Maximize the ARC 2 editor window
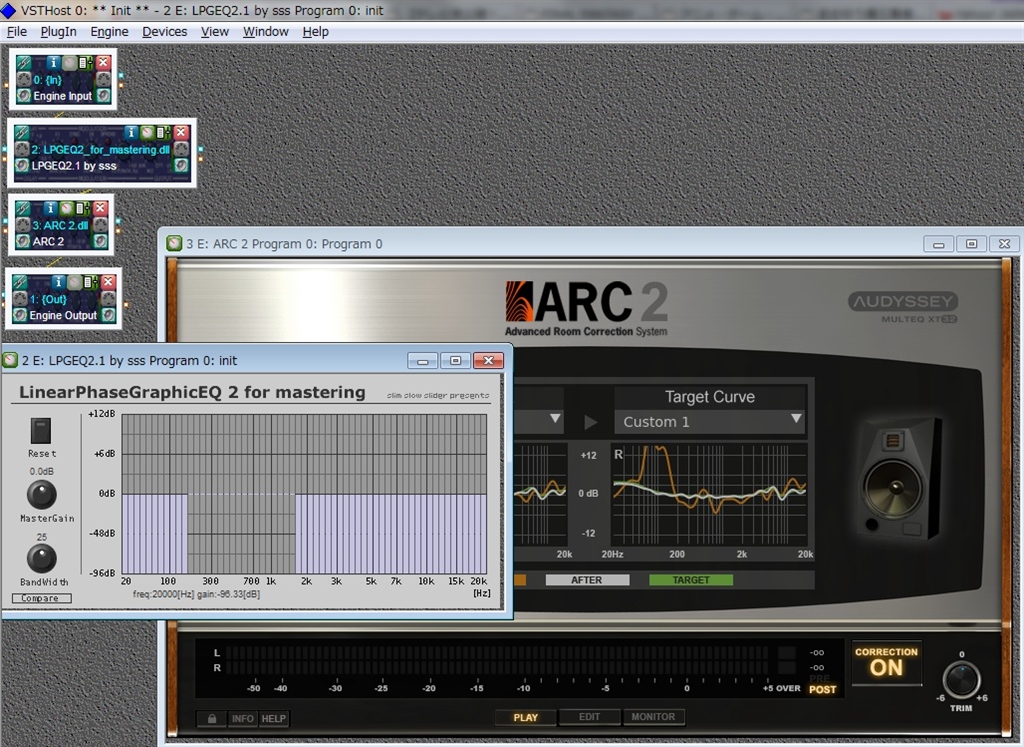The height and width of the screenshot is (747, 1024). (x=971, y=244)
